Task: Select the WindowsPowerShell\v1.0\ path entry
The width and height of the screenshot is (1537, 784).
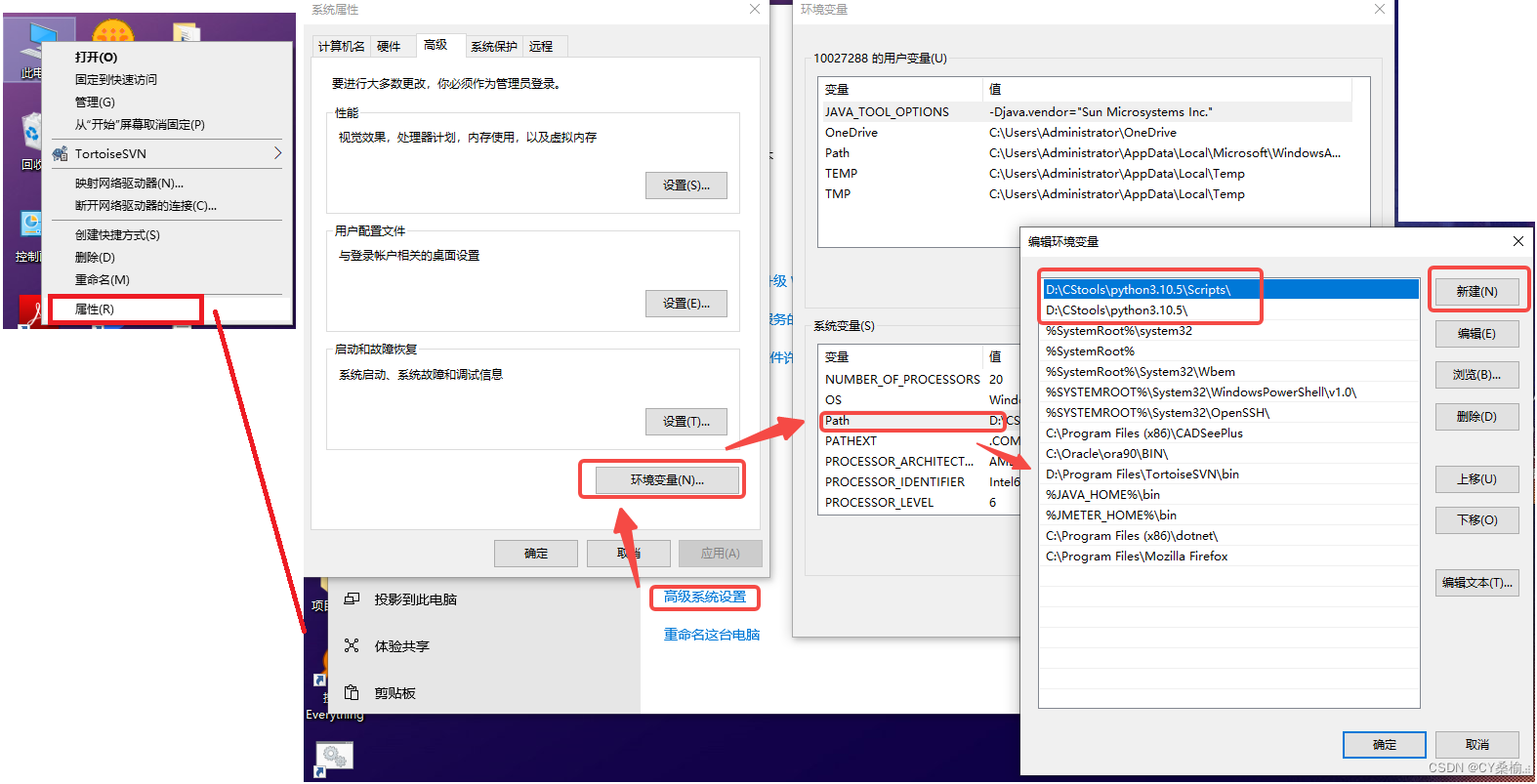Action: 1229,392
